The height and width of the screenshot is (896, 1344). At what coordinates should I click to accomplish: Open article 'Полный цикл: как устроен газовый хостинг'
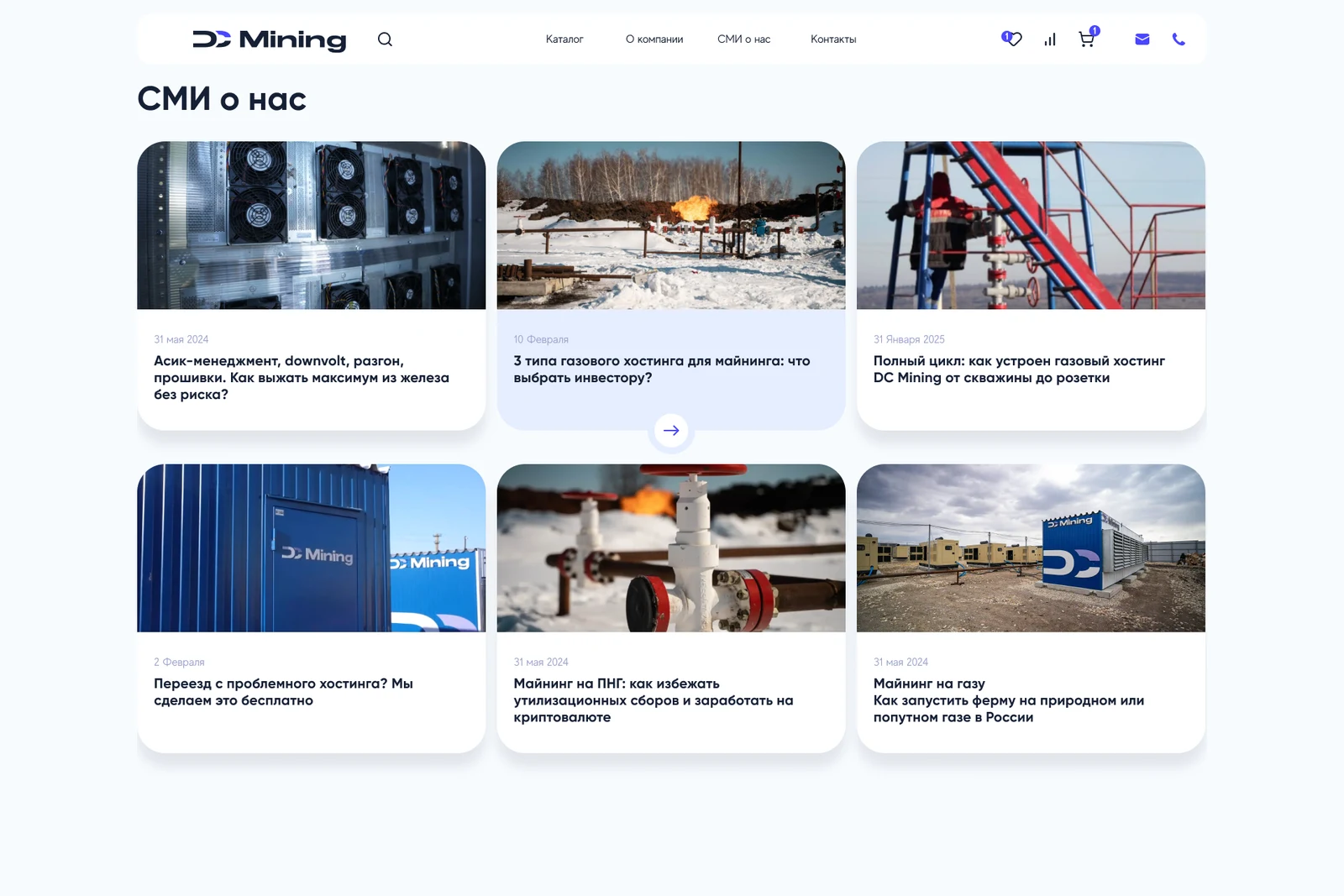point(1019,369)
